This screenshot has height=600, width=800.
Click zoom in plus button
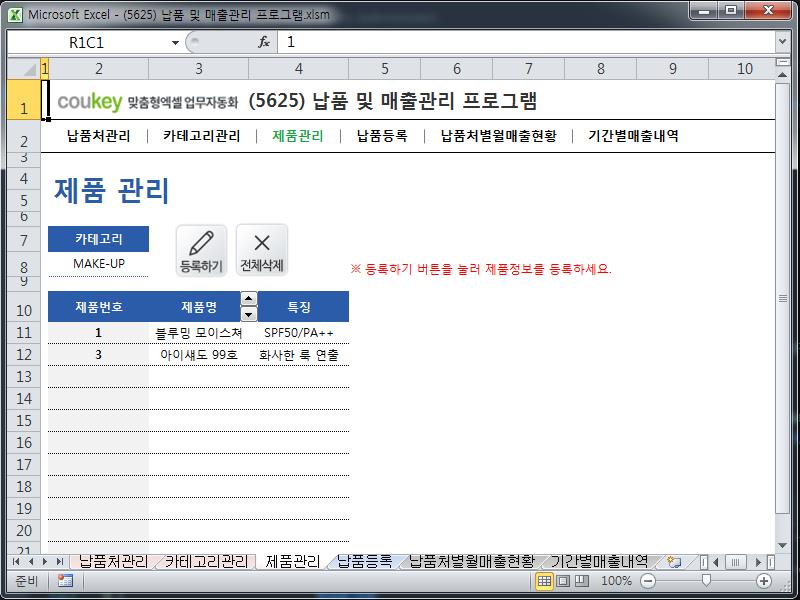point(764,581)
